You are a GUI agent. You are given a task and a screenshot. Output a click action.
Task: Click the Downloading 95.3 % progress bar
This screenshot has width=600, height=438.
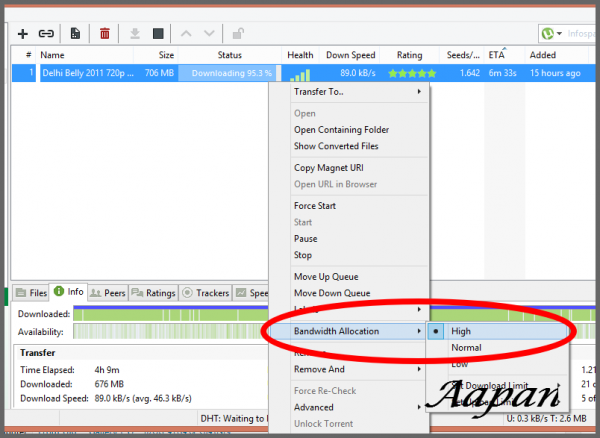[x=230, y=73]
